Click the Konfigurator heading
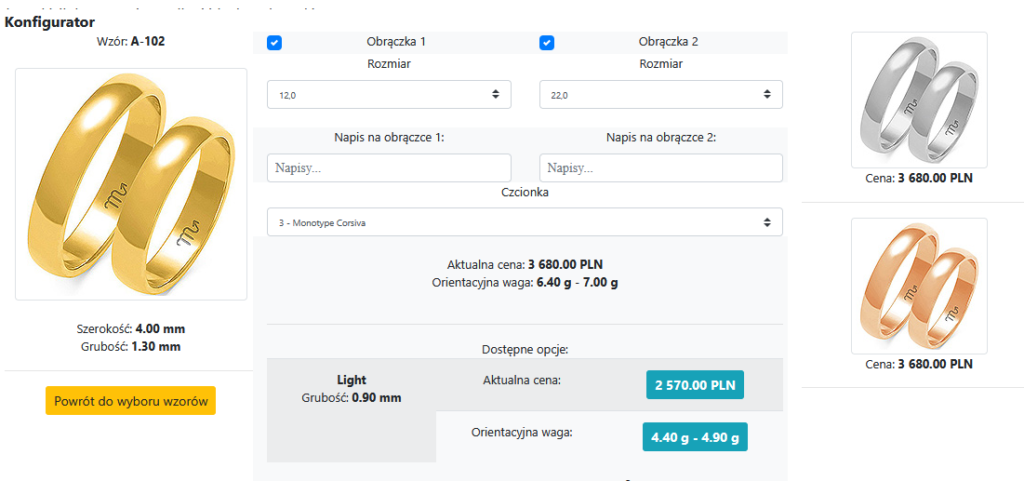 pyautogui.click(x=50, y=22)
